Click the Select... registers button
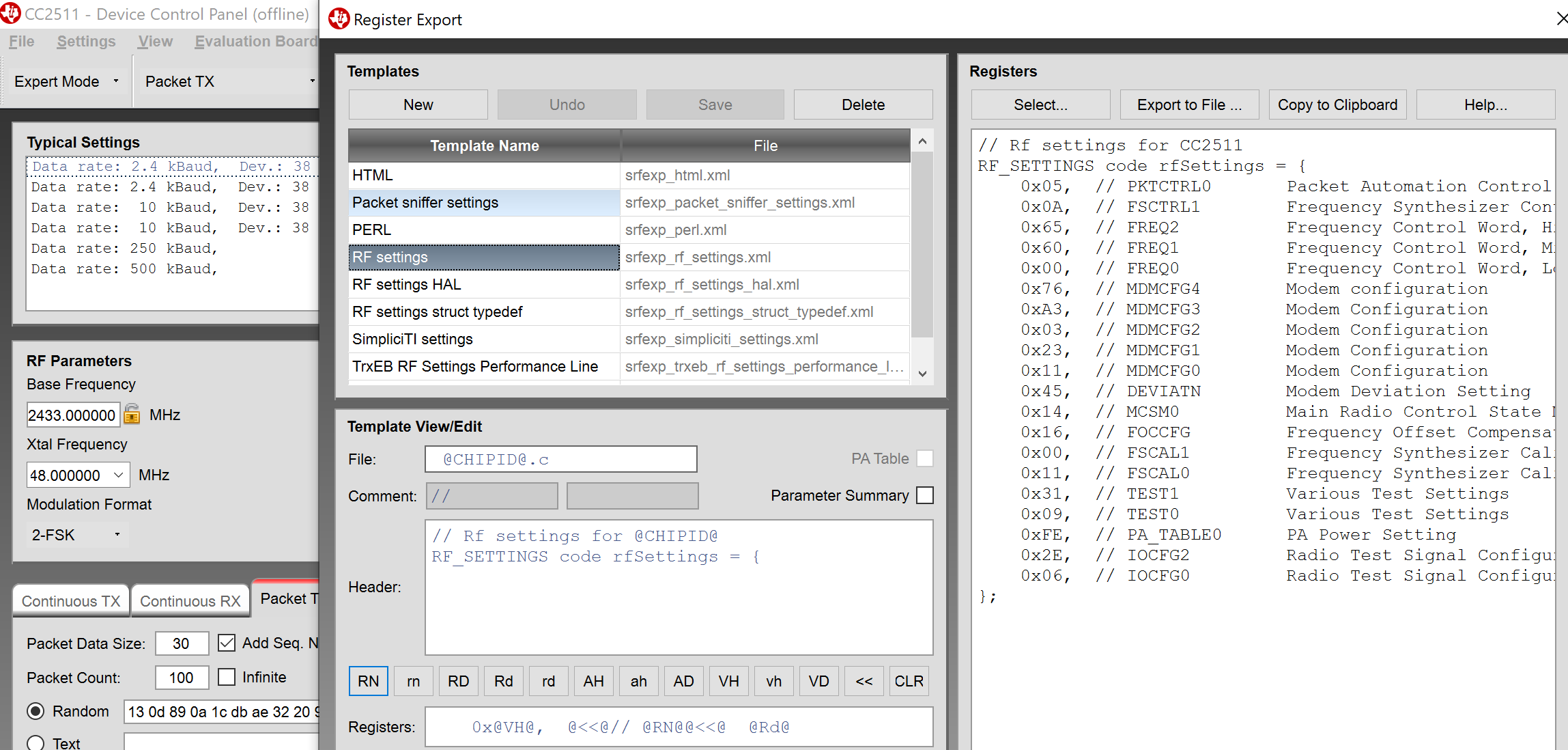Viewport: 1568px width, 750px height. 1040,105
